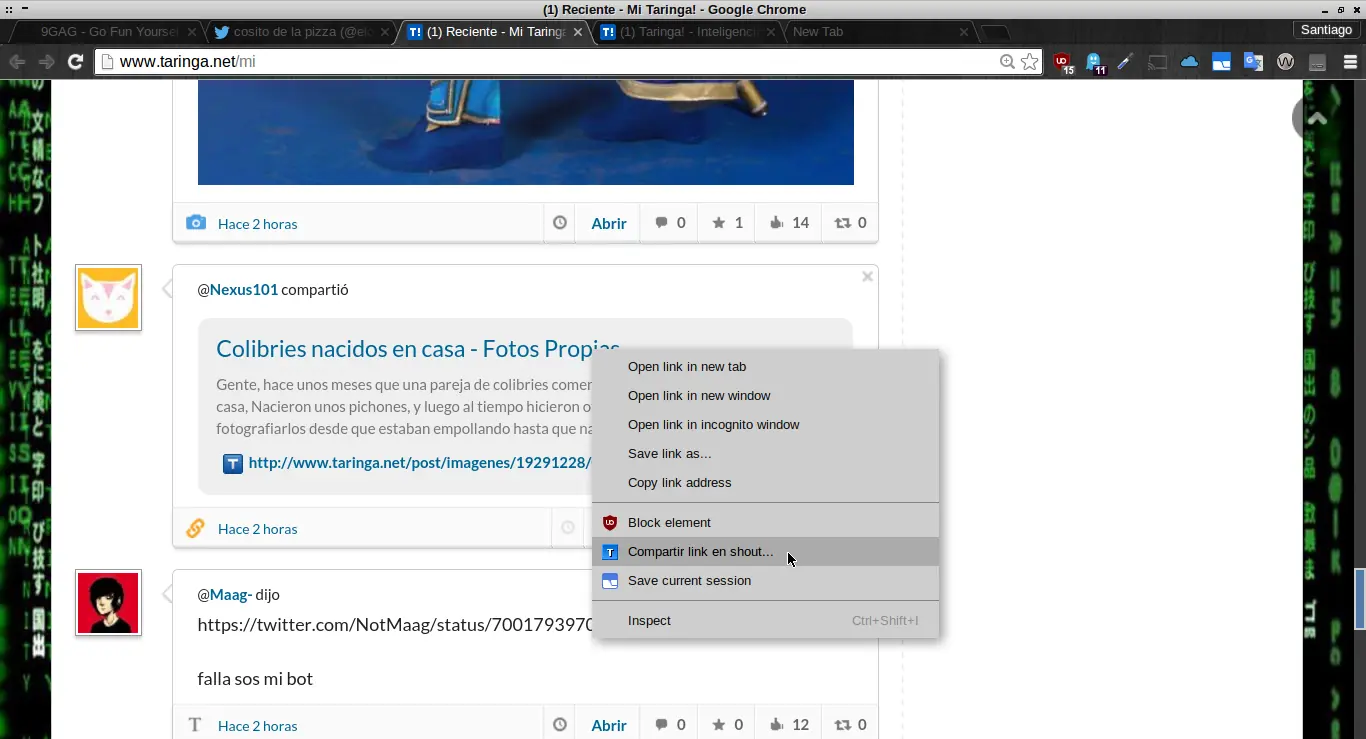Click the clock icon on the photo shout

560,223
